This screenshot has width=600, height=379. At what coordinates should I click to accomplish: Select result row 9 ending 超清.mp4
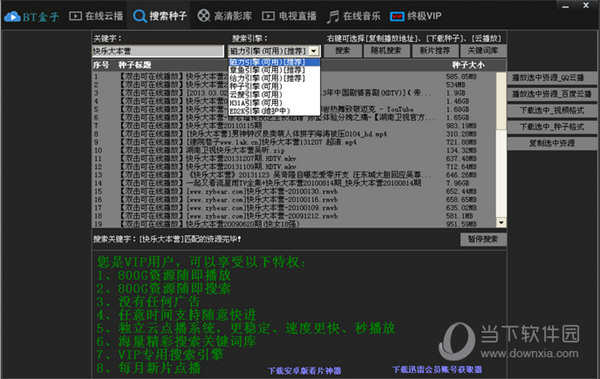tap(295, 142)
